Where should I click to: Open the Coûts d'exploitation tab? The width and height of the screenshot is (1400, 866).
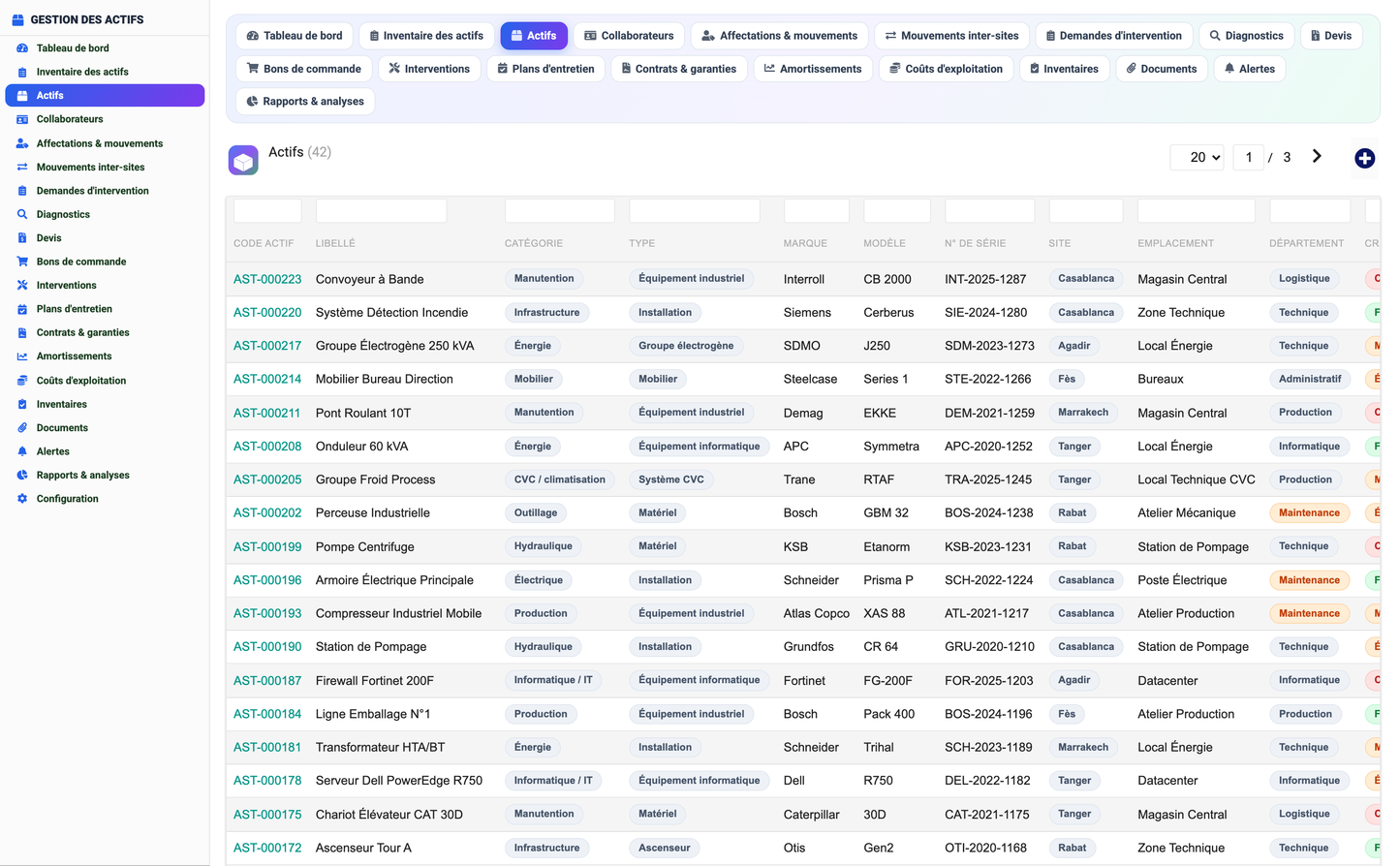[947, 69]
